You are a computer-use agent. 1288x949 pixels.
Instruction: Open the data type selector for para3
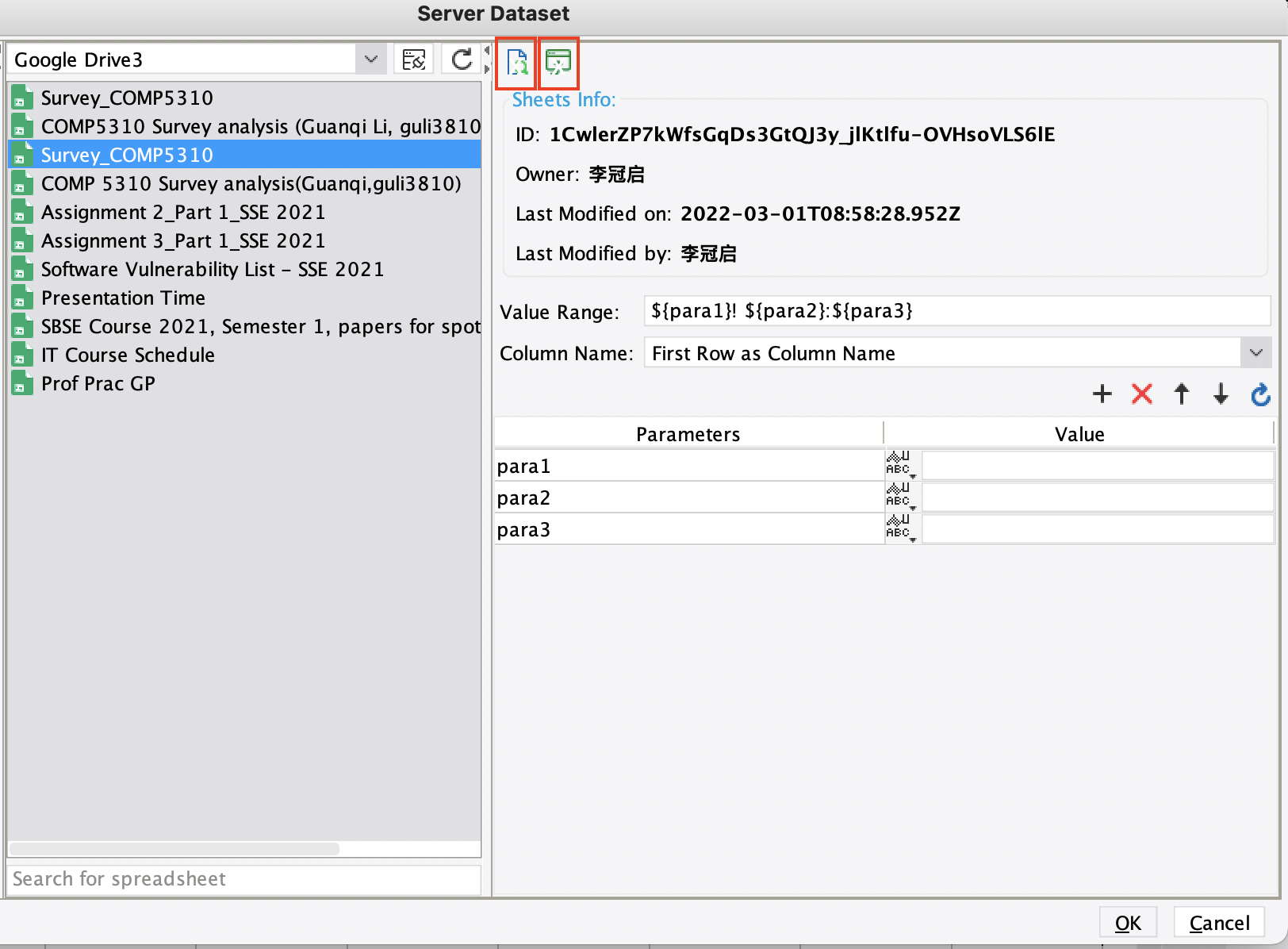pos(901,528)
